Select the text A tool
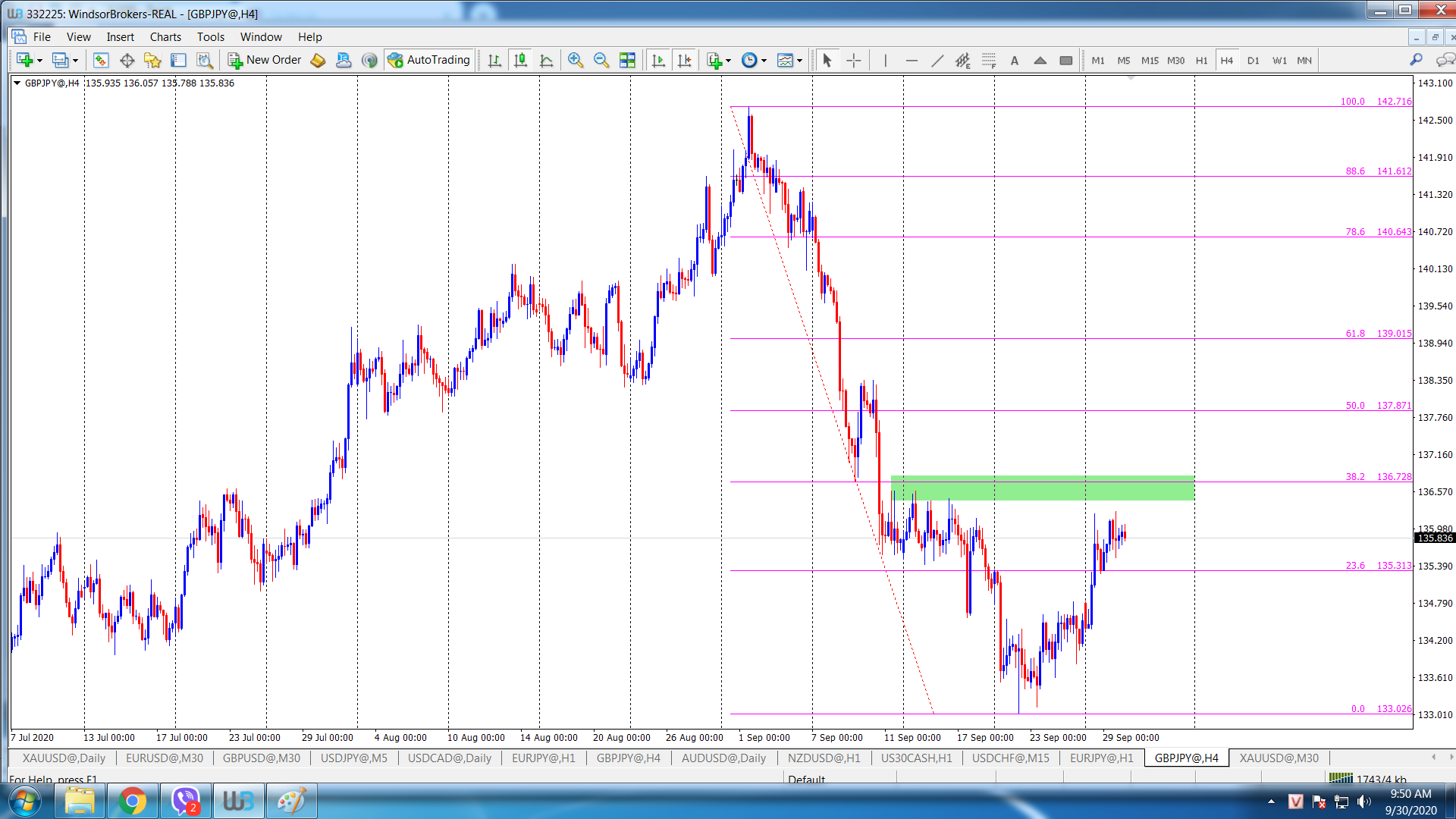Screen dimensions: 1456x819 pyautogui.click(x=1015, y=60)
